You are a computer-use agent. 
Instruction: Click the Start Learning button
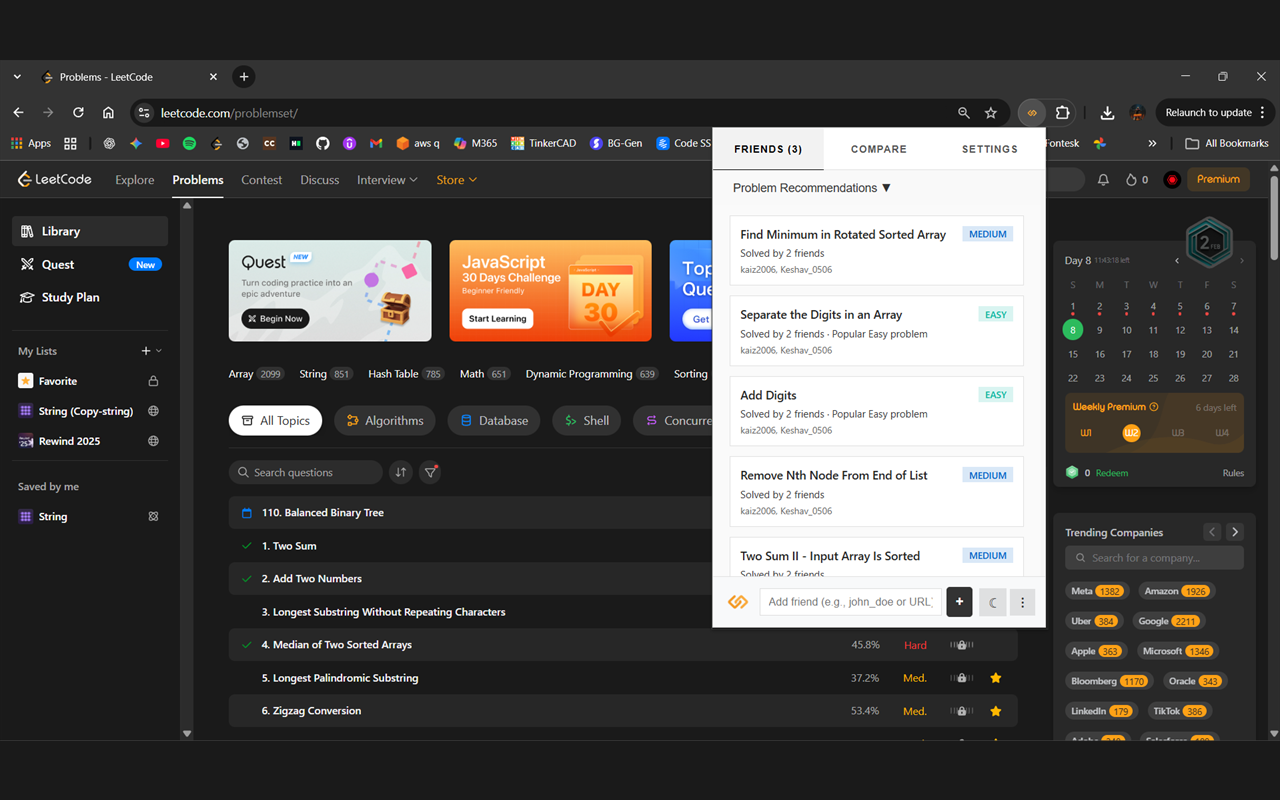(497, 319)
